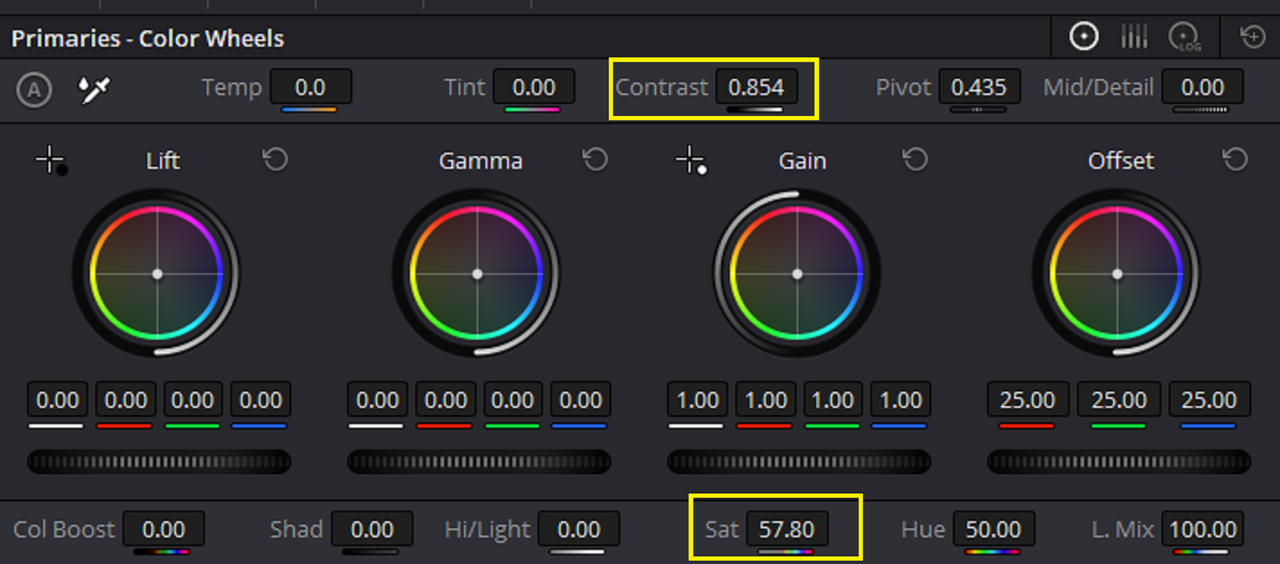1280x564 pixels.
Task: Switch to Primaries Bars mode icon
Action: 1134,37
